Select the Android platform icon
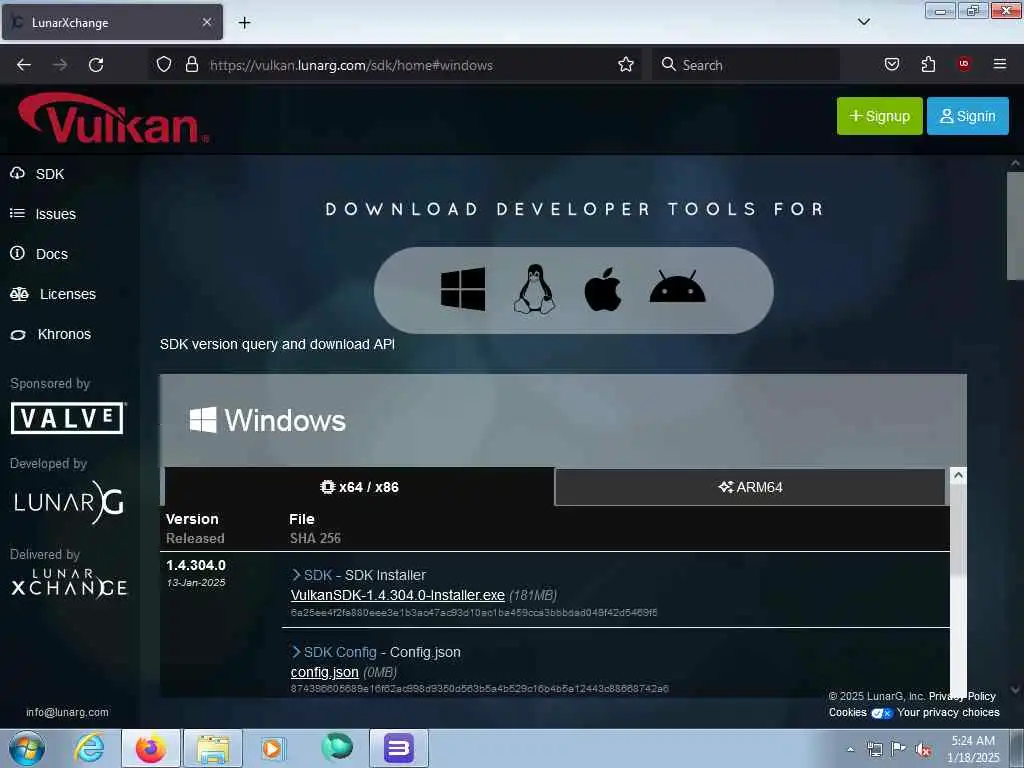The height and width of the screenshot is (768, 1024). pyautogui.click(x=677, y=286)
